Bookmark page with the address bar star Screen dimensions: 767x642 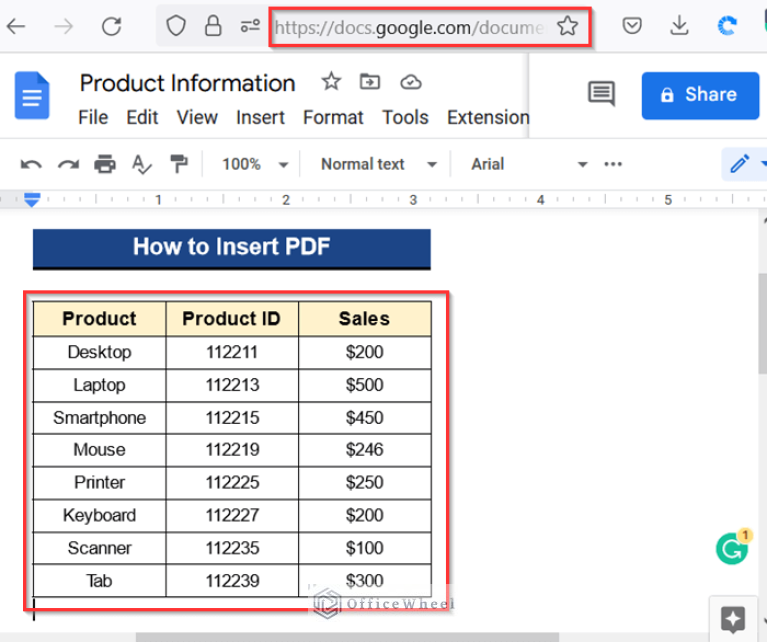(x=567, y=27)
